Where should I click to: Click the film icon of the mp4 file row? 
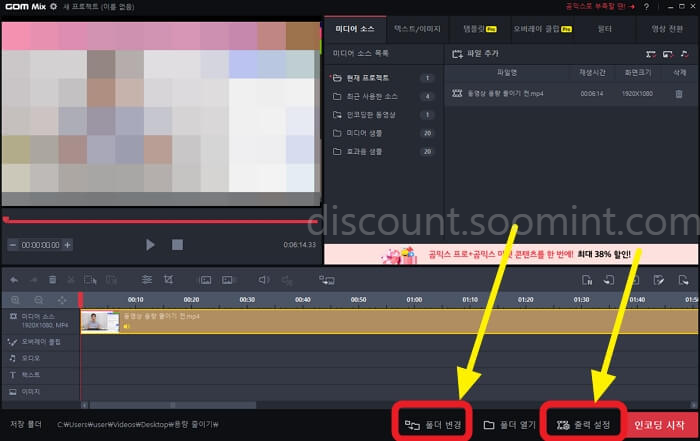(x=457, y=93)
